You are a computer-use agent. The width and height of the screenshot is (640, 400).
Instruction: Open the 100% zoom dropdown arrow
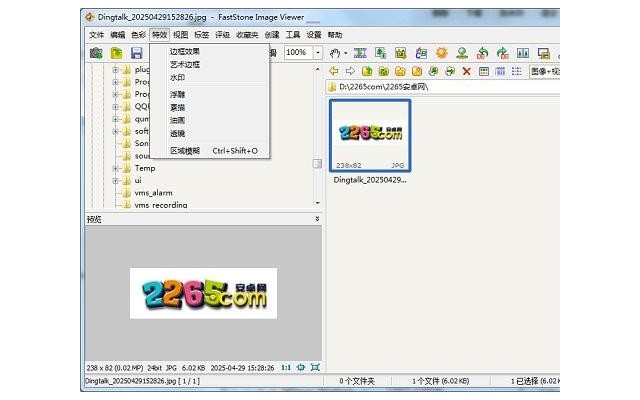click(x=318, y=53)
